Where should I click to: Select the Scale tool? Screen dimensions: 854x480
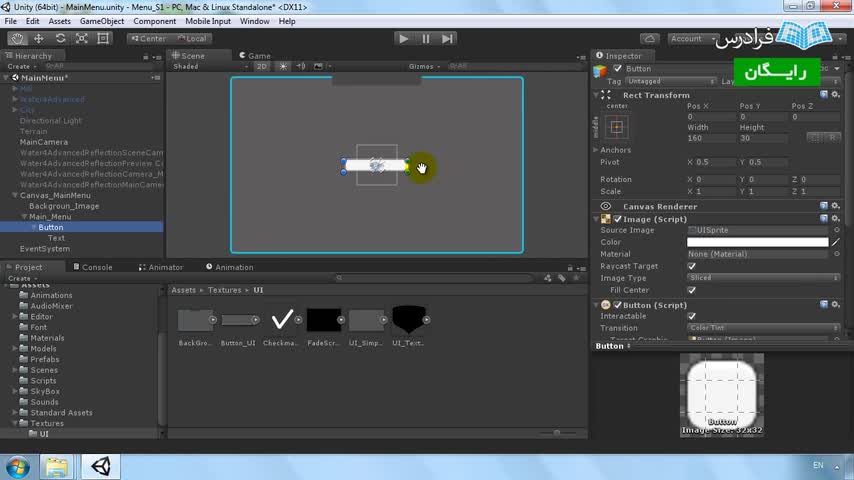82,39
